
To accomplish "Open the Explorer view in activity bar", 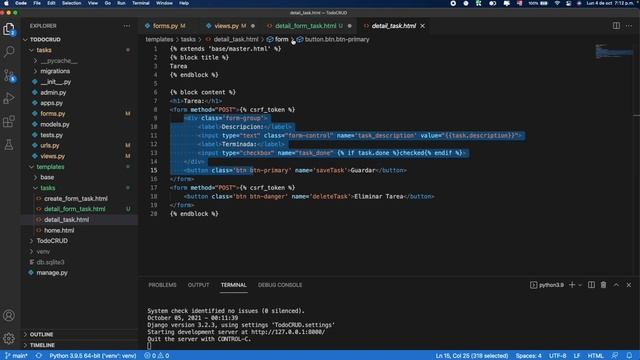I will tap(9, 29).
